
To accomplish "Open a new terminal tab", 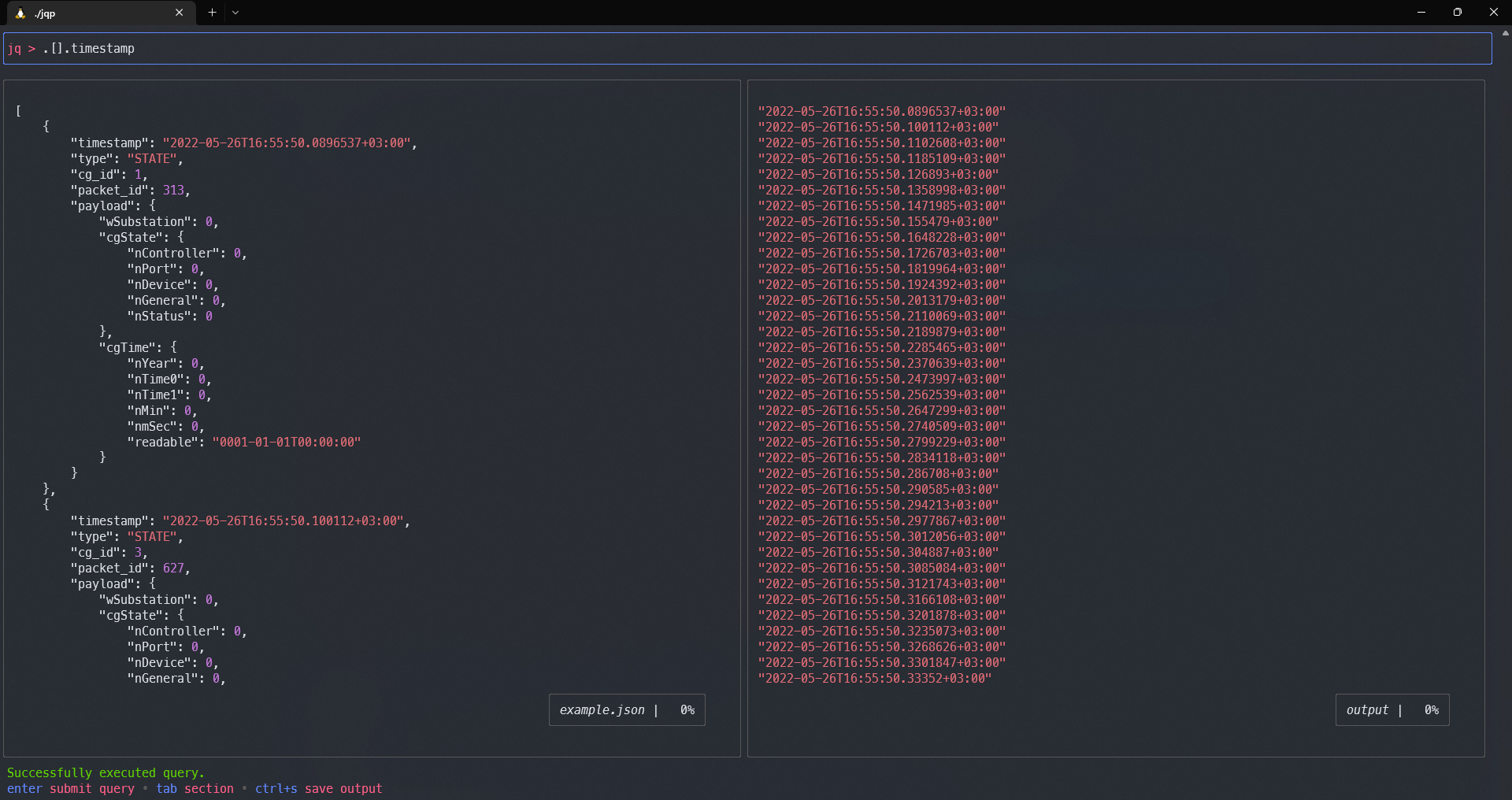I will [x=212, y=13].
